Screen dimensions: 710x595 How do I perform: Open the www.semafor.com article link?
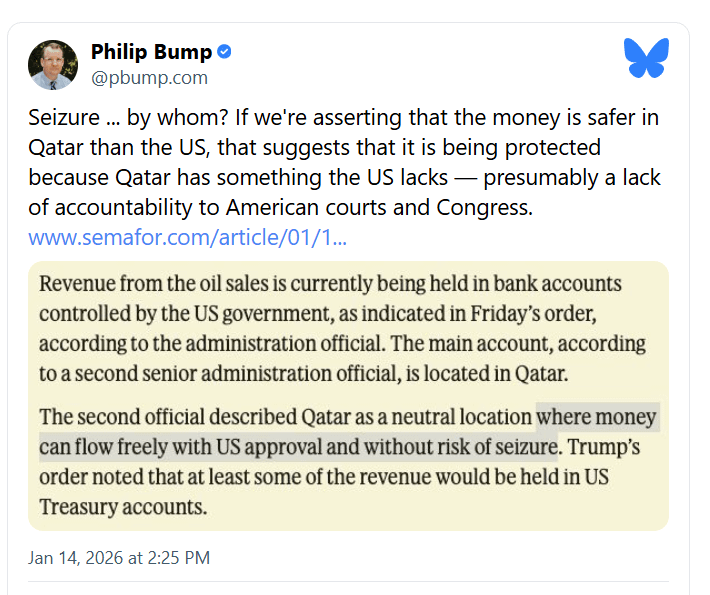[188, 238]
